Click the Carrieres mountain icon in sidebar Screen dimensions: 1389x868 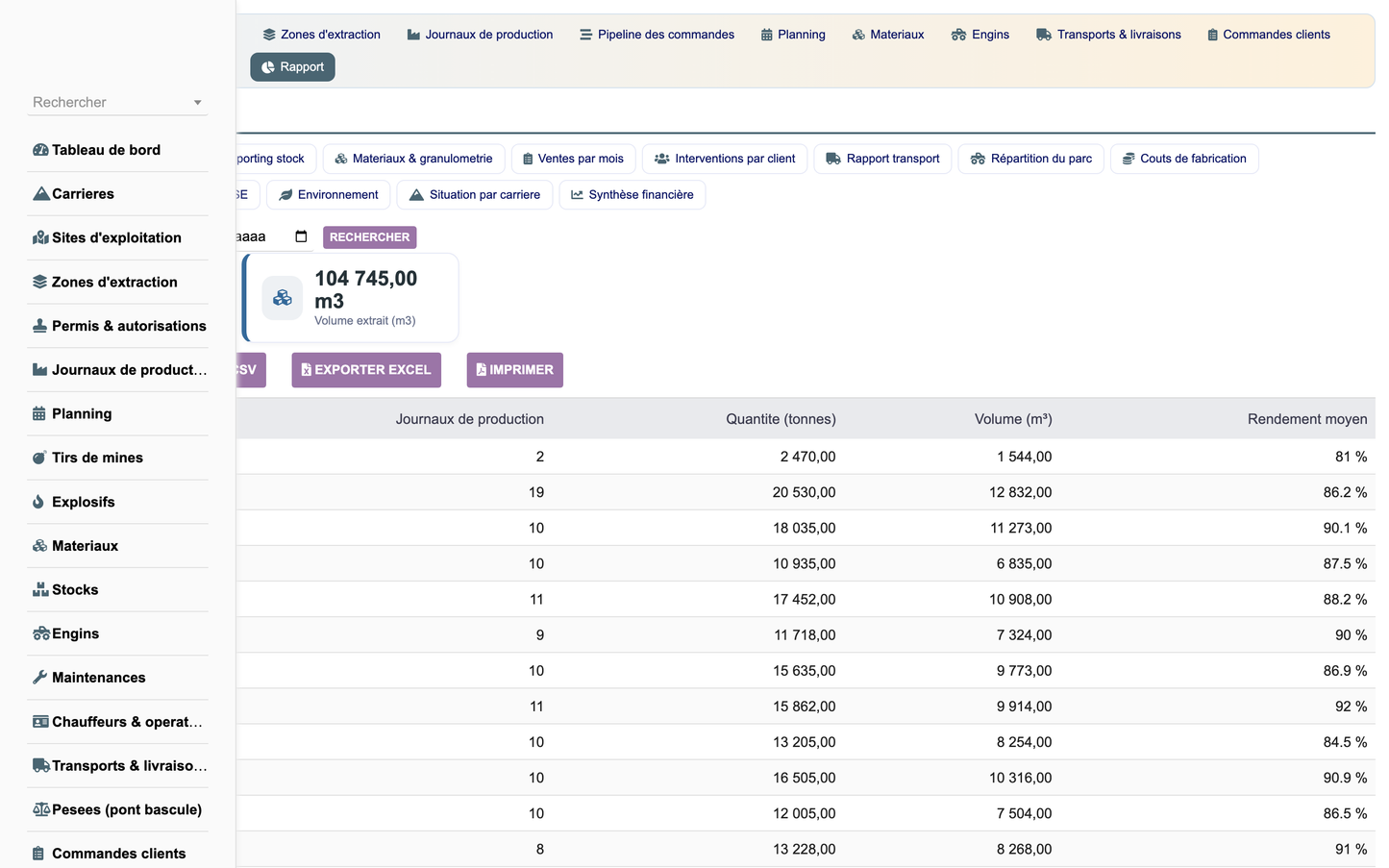tap(40, 194)
